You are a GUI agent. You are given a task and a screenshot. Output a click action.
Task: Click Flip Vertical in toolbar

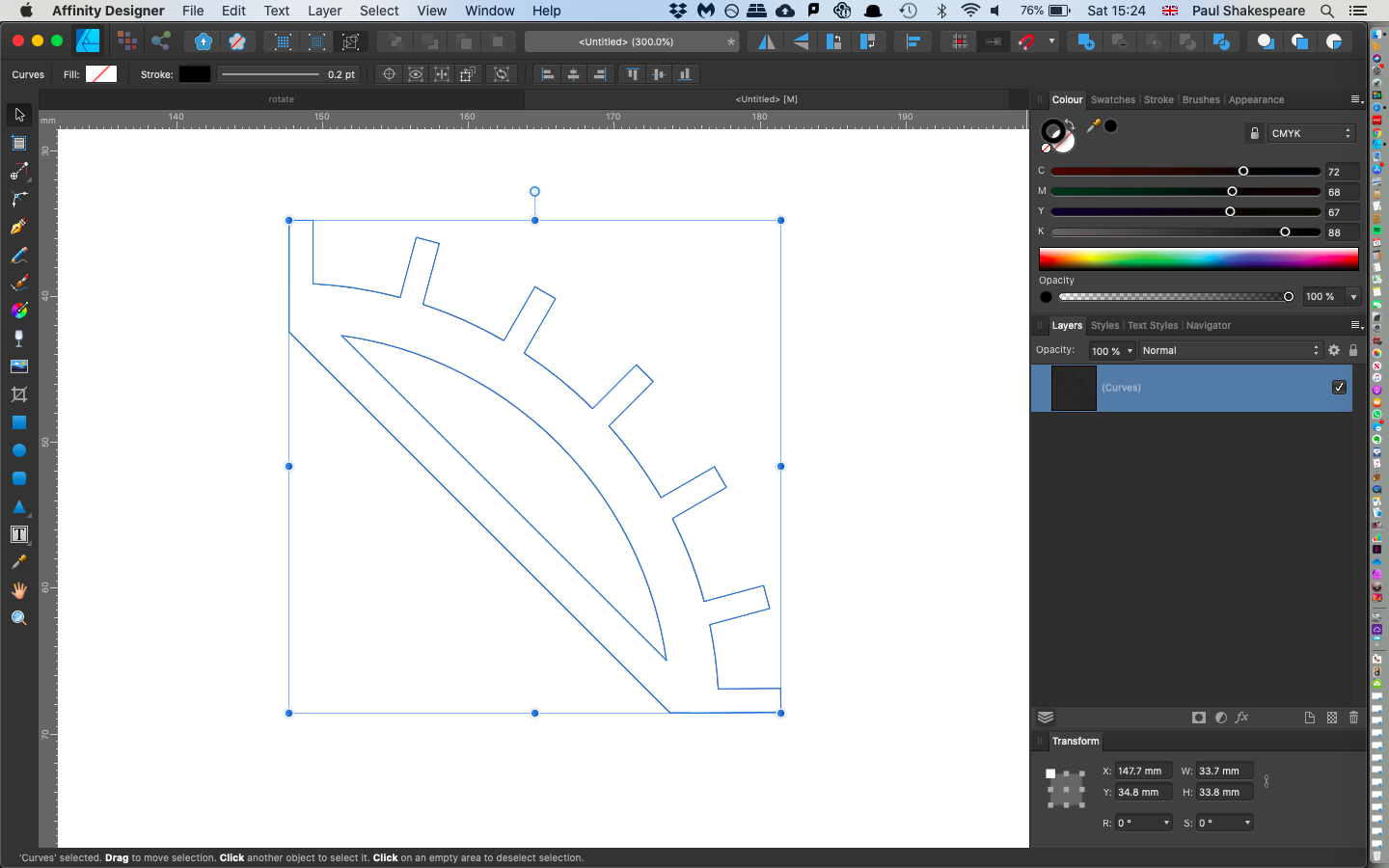tap(801, 41)
